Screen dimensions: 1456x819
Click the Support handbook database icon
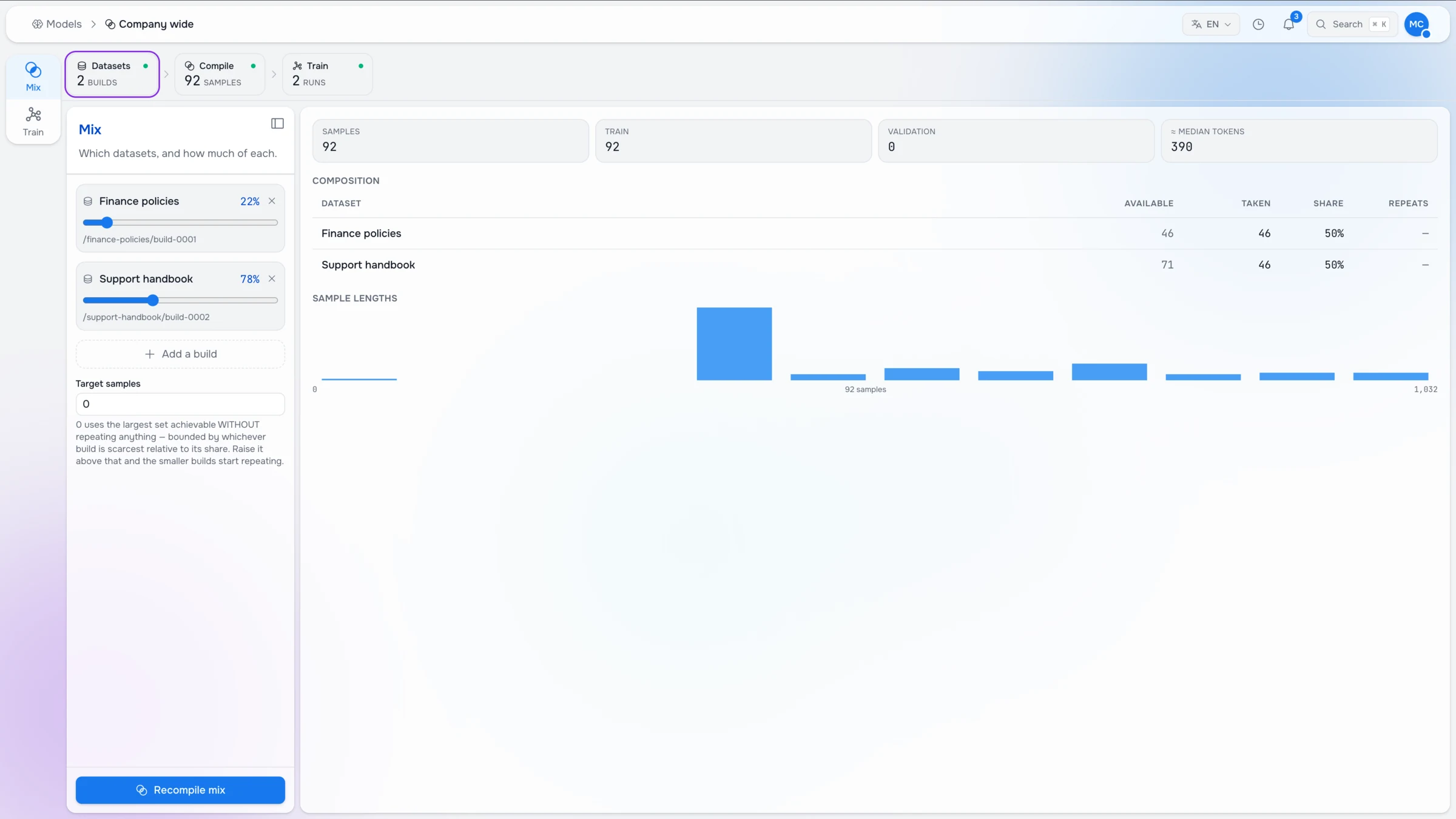click(x=88, y=279)
